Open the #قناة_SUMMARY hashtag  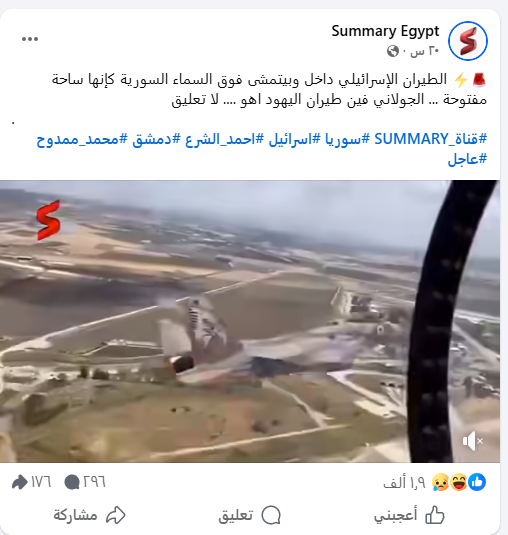pyautogui.click(x=431, y=139)
